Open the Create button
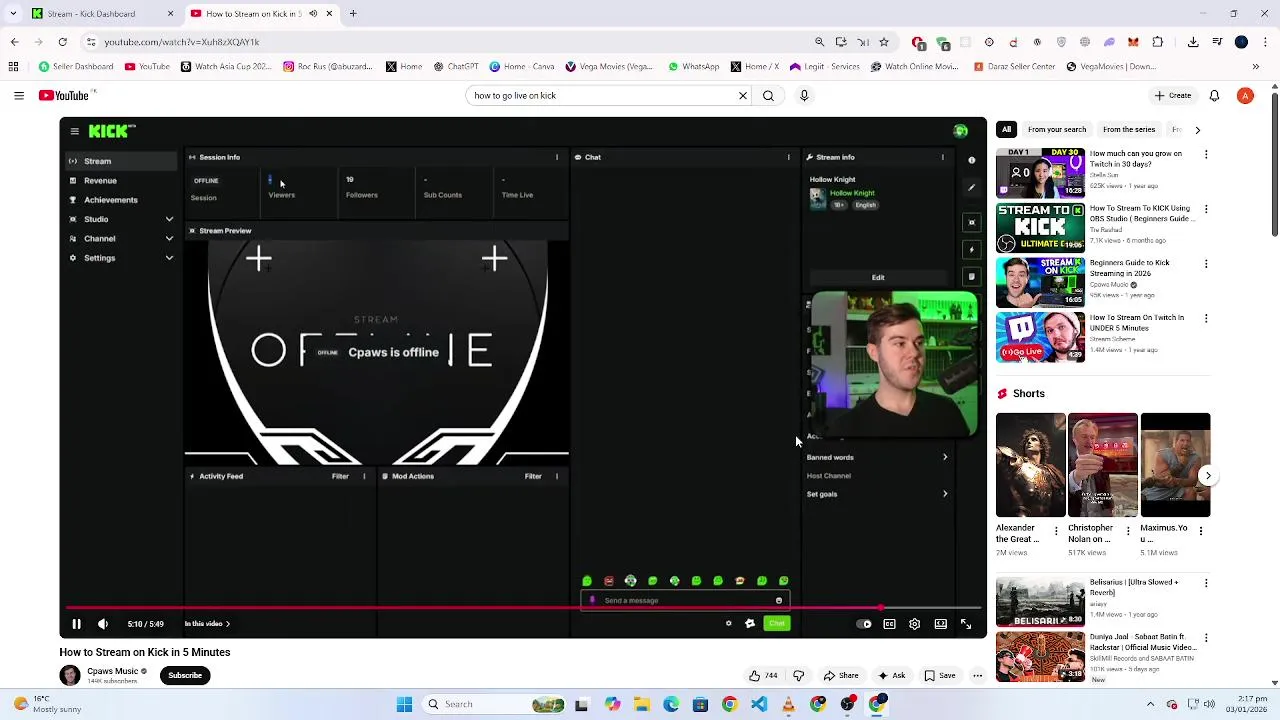The height and width of the screenshot is (720, 1280). (x=1173, y=96)
